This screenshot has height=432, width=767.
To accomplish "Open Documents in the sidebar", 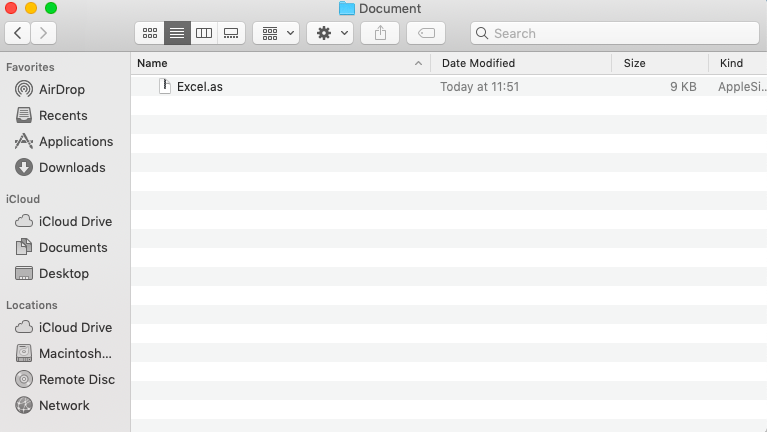I will click(73, 248).
